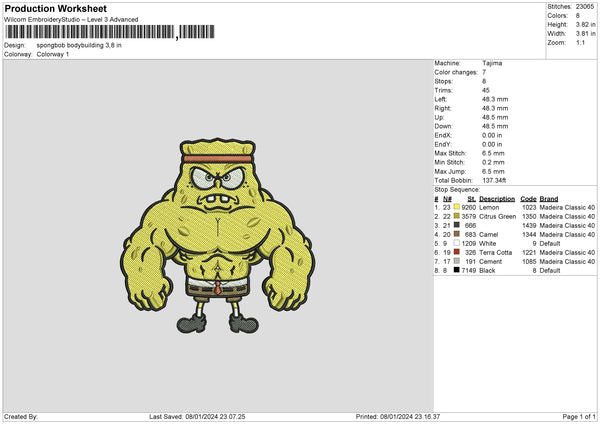This screenshot has height=424, width=600.
Task: Click the 'Last Saved: 08/01/2024' timestamp
Action: coord(197,416)
